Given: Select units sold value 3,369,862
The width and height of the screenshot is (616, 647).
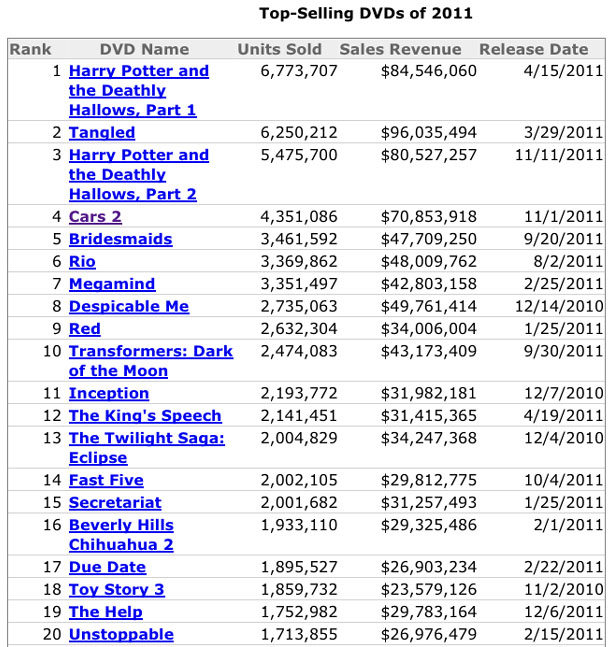Looking at the screenshot, I should point(299,262).
